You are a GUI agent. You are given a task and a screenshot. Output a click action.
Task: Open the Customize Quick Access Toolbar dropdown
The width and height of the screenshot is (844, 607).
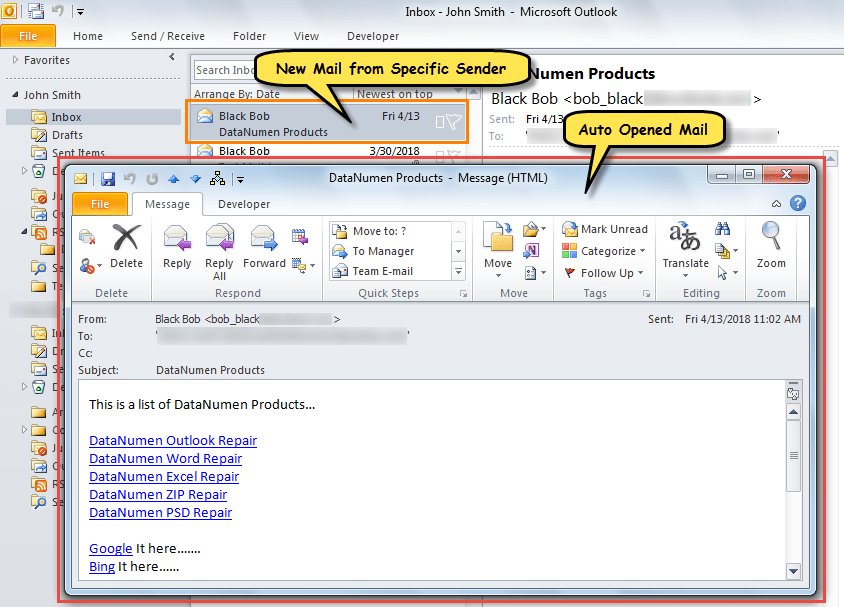click(239, 178)
